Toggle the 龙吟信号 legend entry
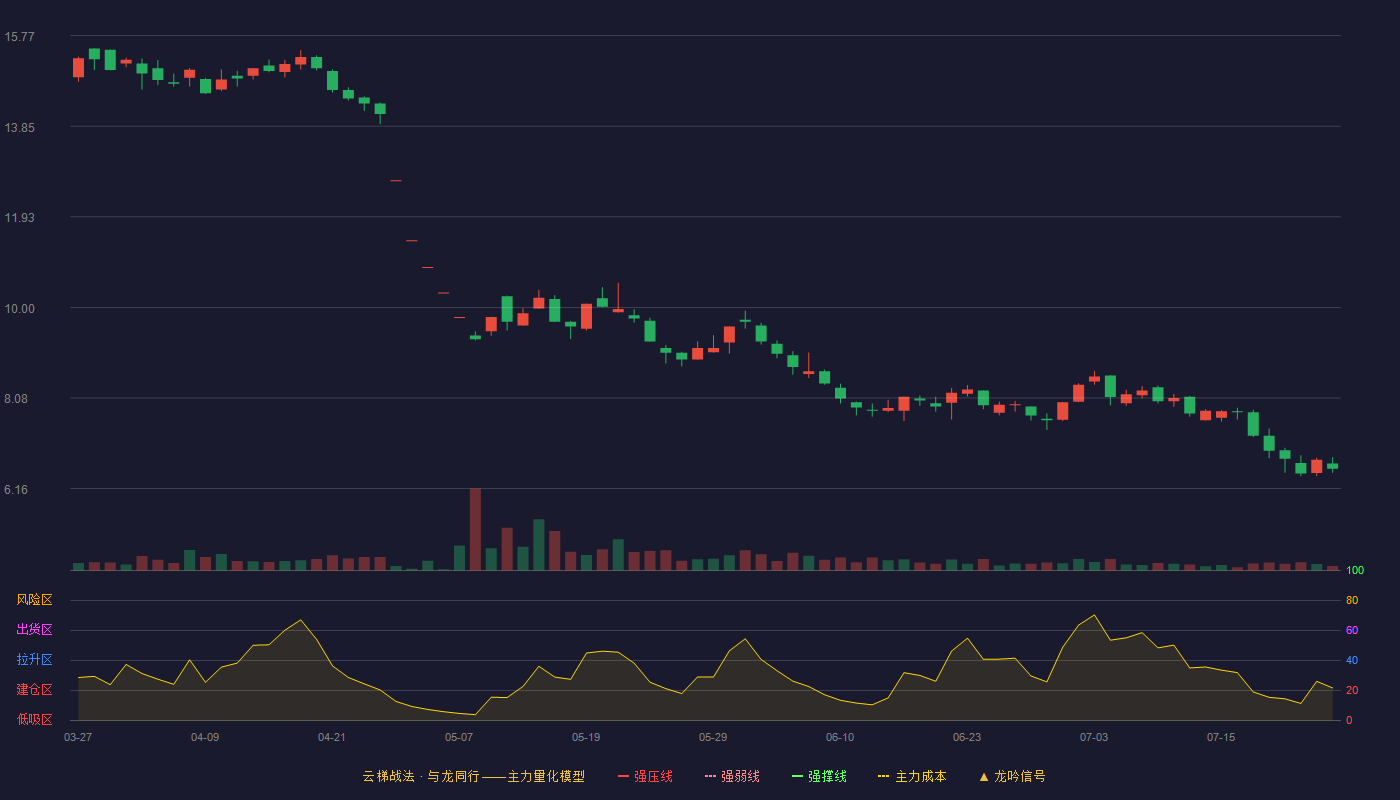Image resolution: width=1400 pixels, height=800 pixels. (1012, 776)
